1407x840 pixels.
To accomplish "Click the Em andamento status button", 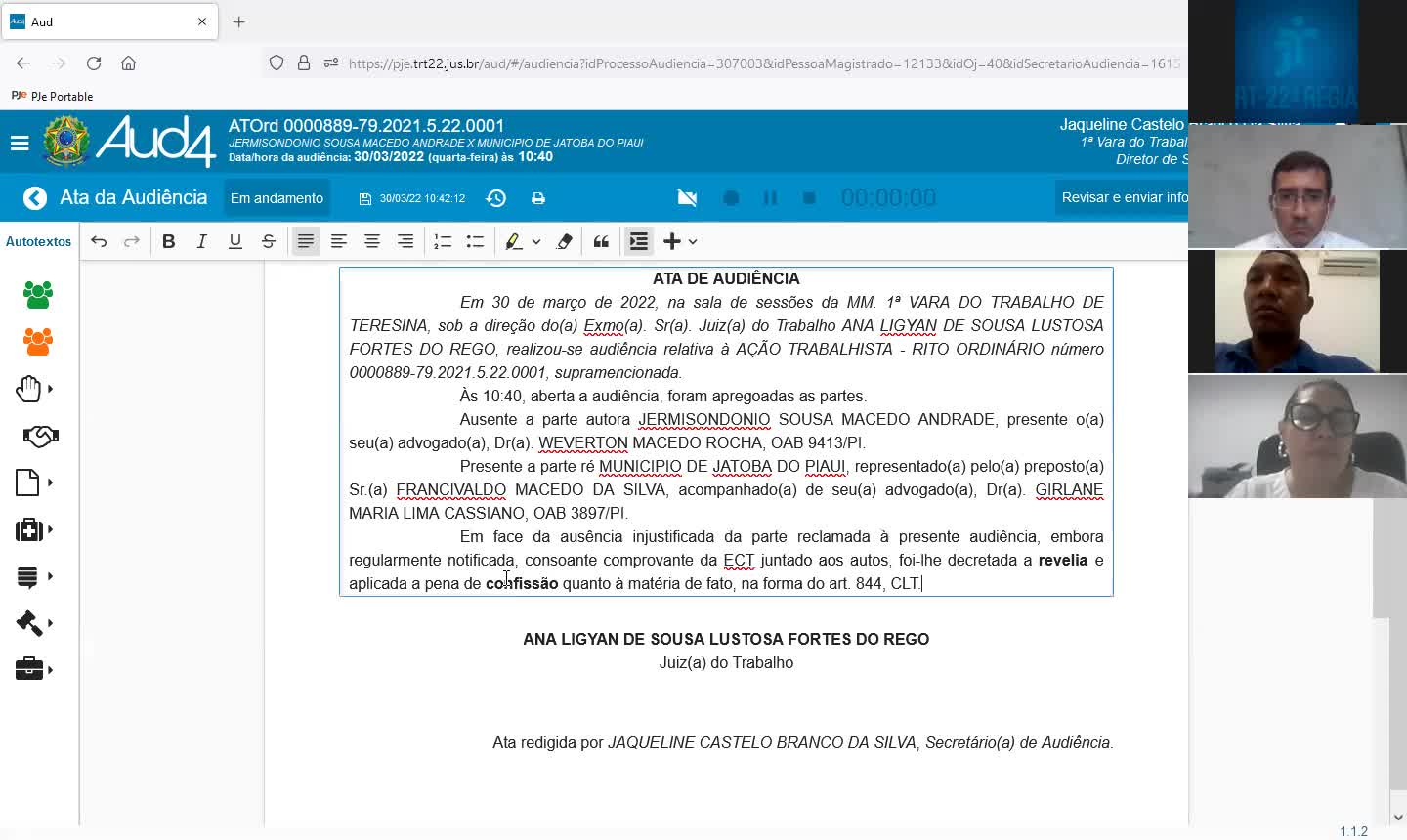I will coord(277,198).
